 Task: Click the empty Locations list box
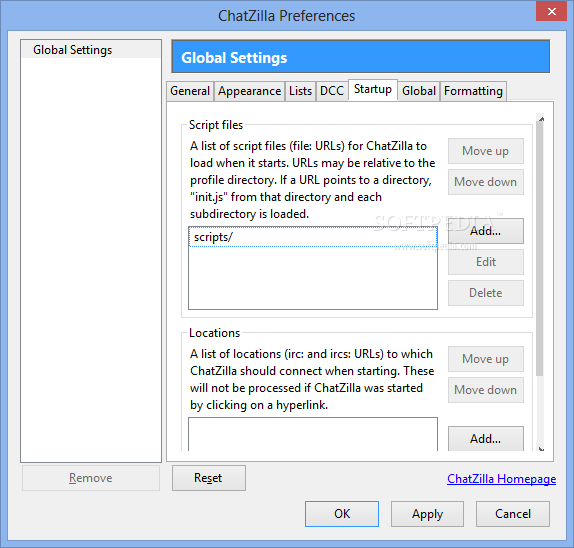[313, 434]
